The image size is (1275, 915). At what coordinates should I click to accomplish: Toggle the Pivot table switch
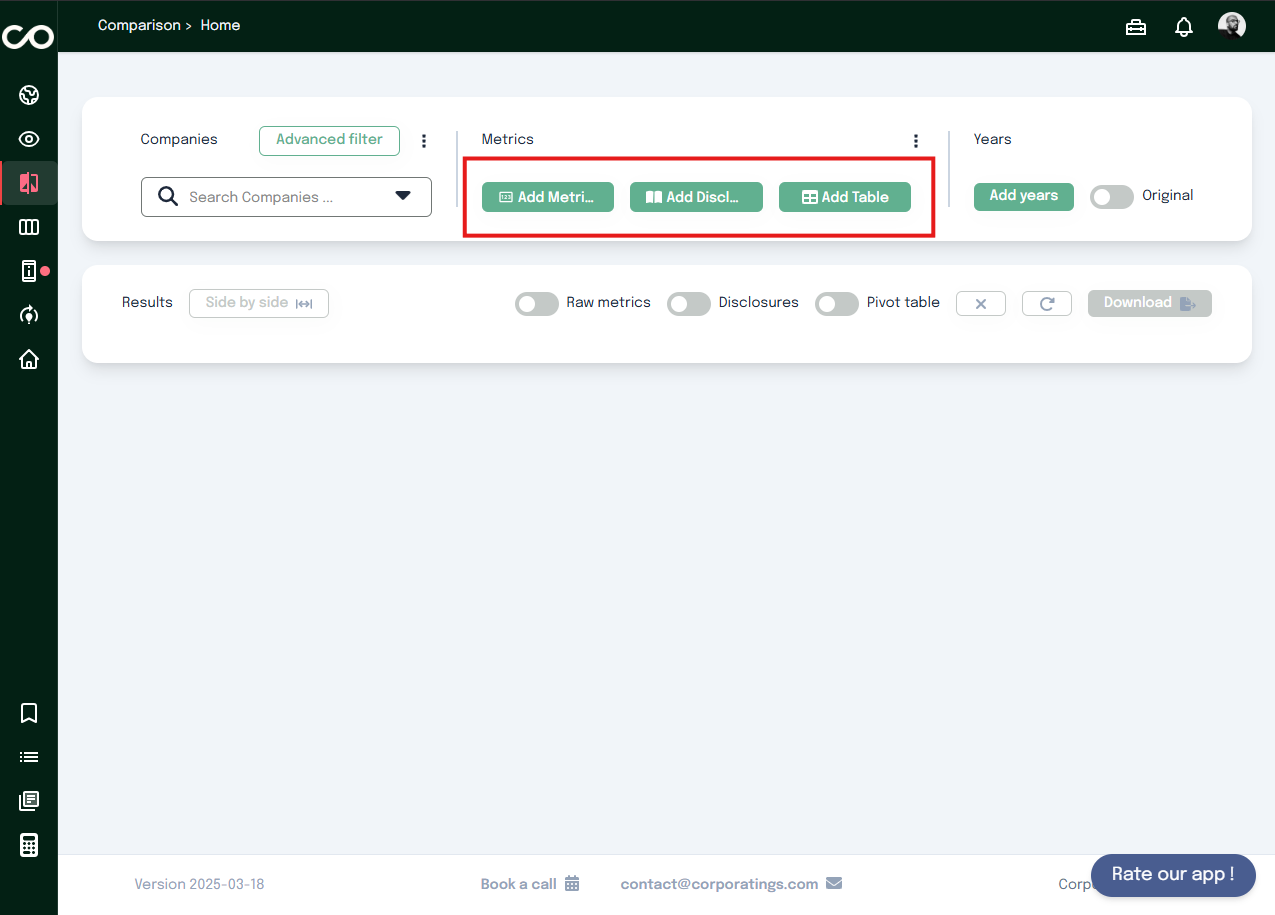click(837, 304)
